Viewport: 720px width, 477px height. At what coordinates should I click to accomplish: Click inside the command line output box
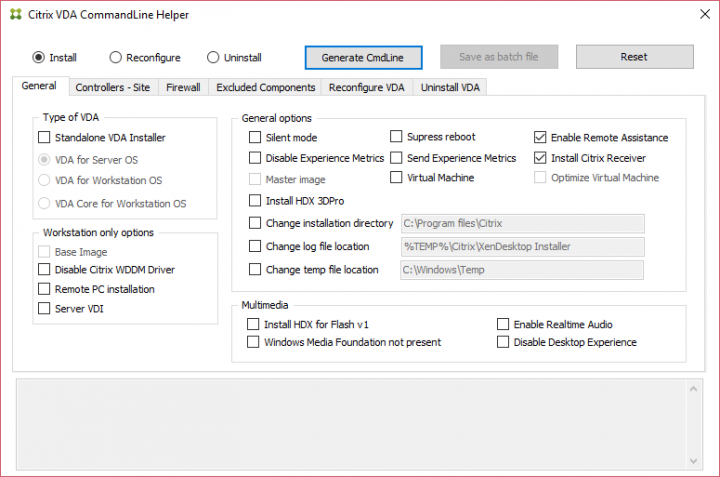[351, 425]
